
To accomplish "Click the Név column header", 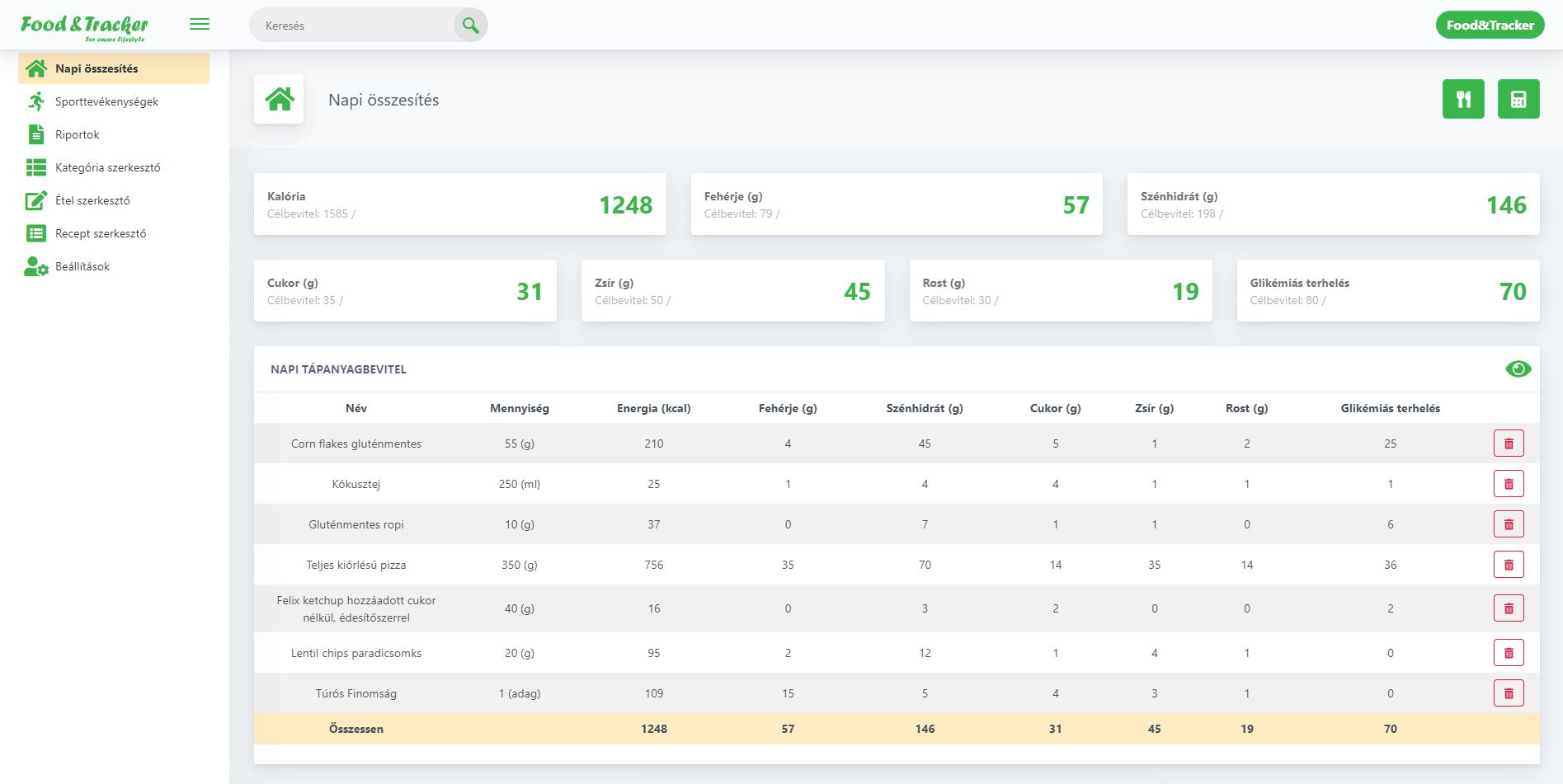I will pyautogui.click(x=356, y=408).
